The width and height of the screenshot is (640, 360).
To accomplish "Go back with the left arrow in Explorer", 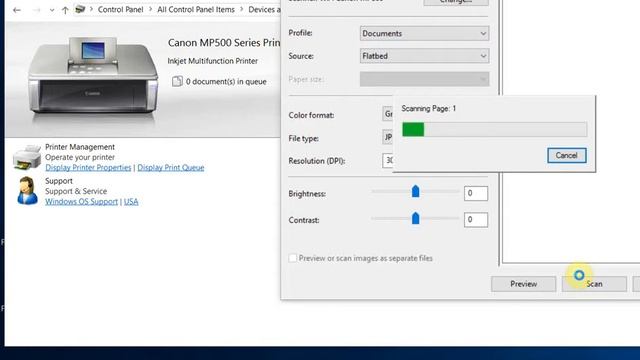I will (16, 10).
